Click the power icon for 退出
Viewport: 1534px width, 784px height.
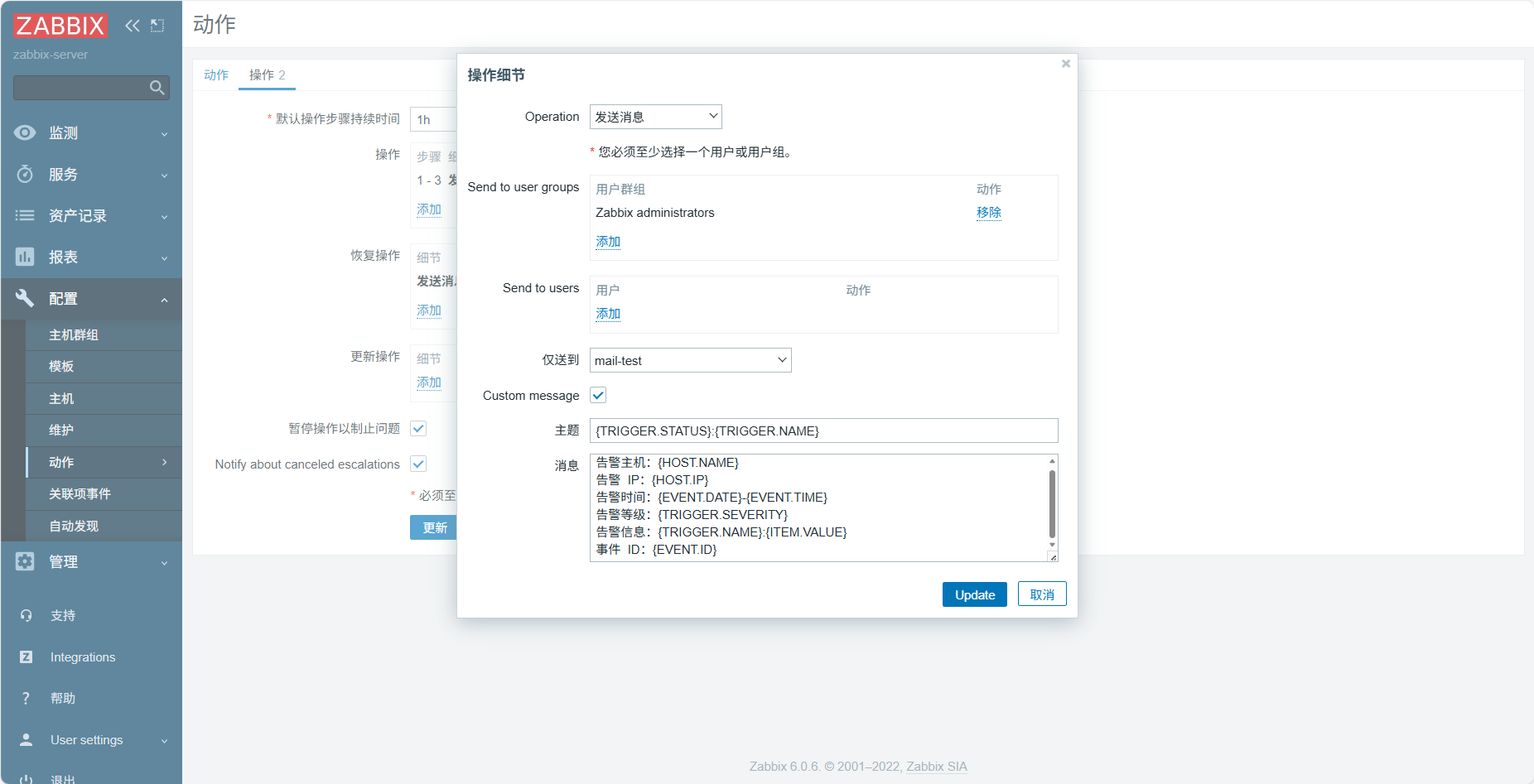tap(26, 779)
